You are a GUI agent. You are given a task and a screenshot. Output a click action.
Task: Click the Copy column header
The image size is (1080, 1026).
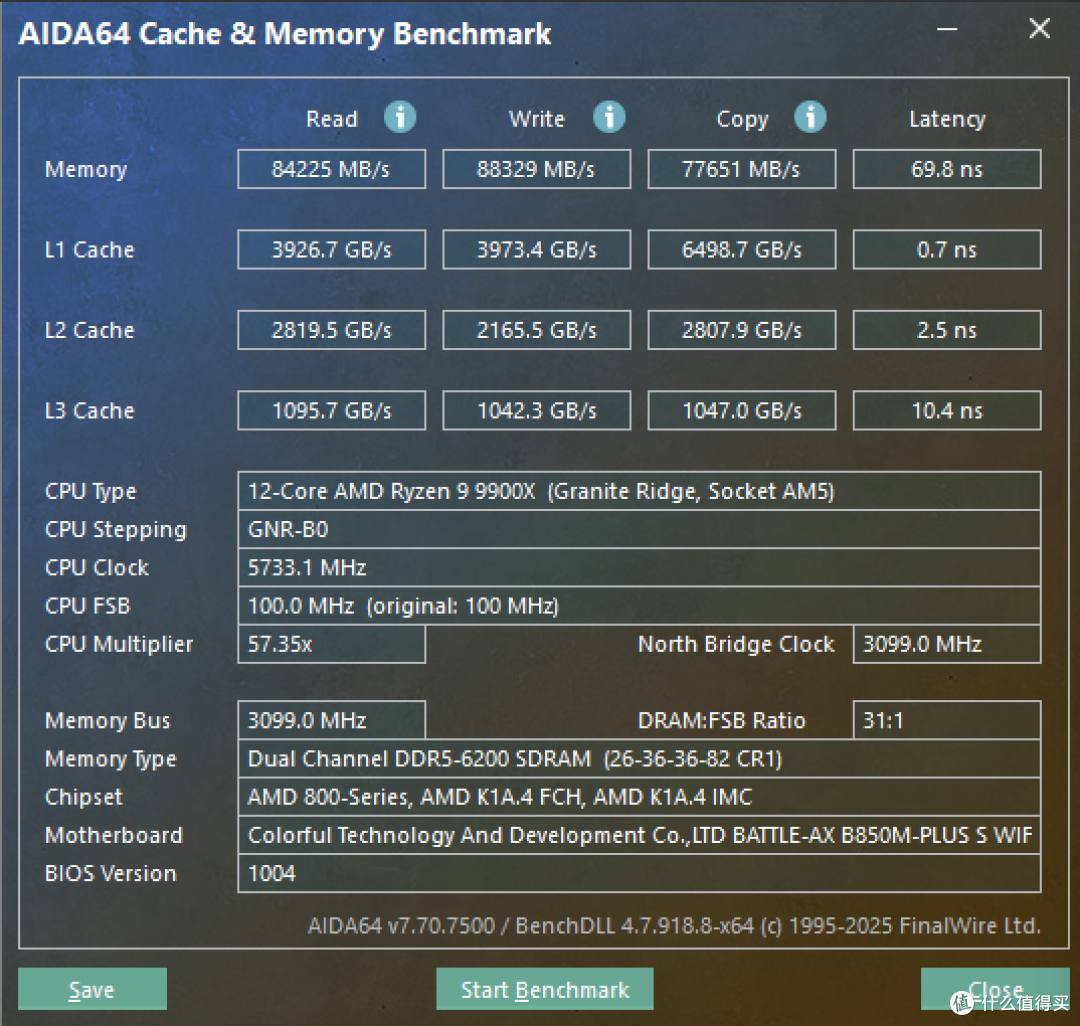pyautogui.click(x=742, y=120)
